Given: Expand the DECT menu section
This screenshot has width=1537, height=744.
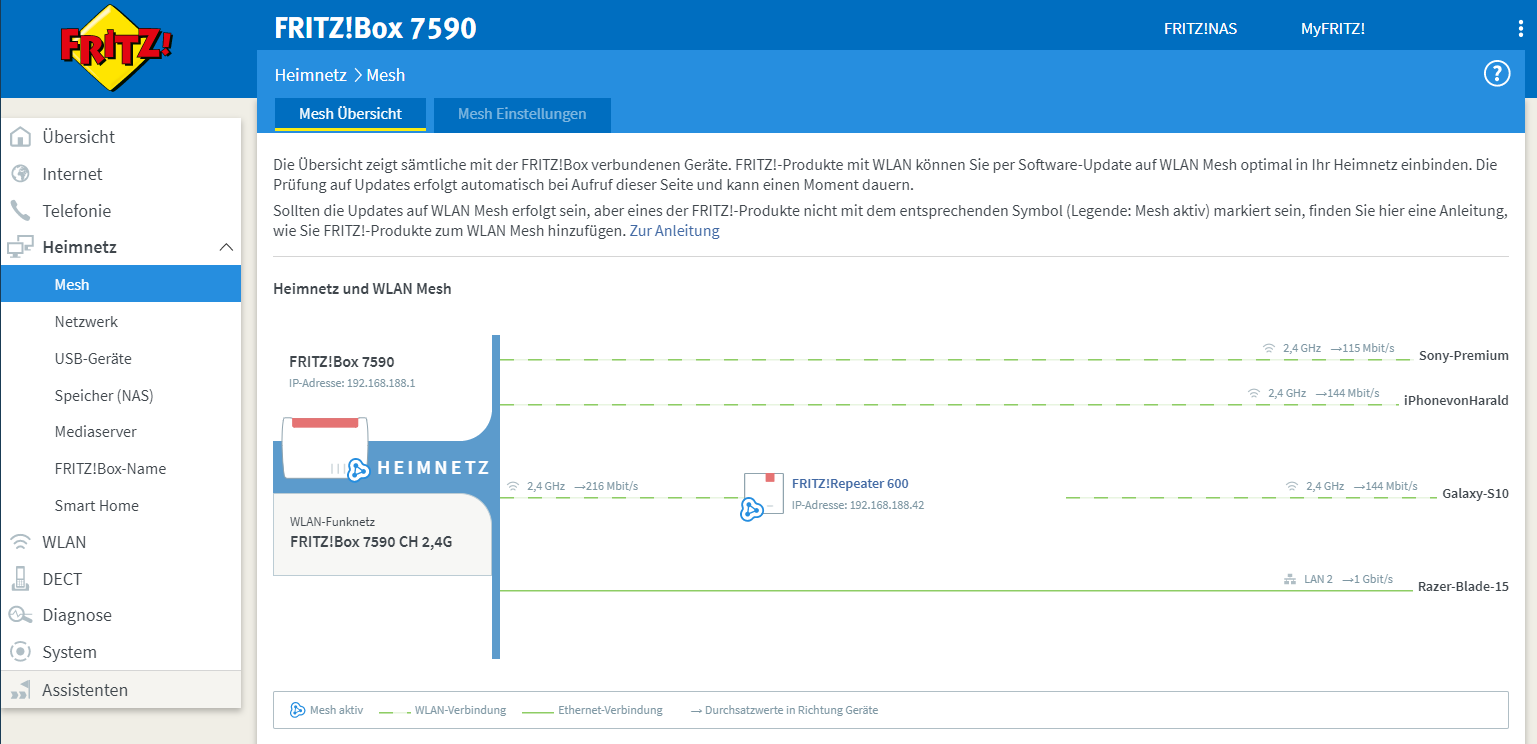Looking at the screenshot, I should coord(62,579).
